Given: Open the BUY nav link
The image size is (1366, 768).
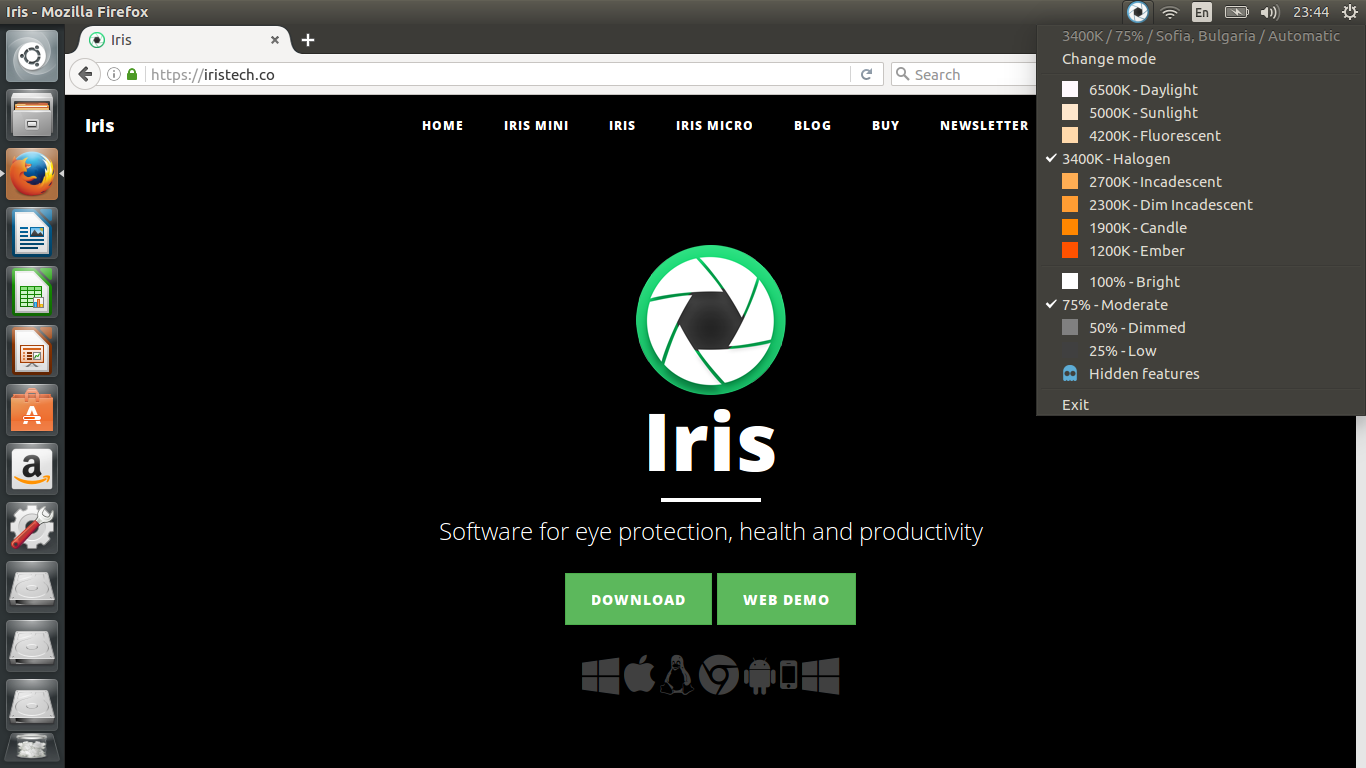Looking at the screenshot, I should click(886, 126).
